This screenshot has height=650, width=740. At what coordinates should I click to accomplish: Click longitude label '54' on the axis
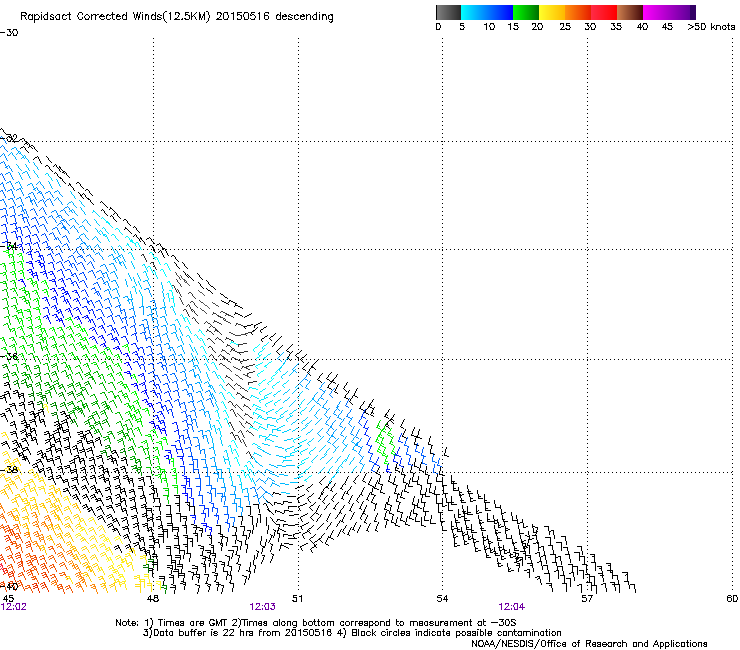tap(442, 599)
